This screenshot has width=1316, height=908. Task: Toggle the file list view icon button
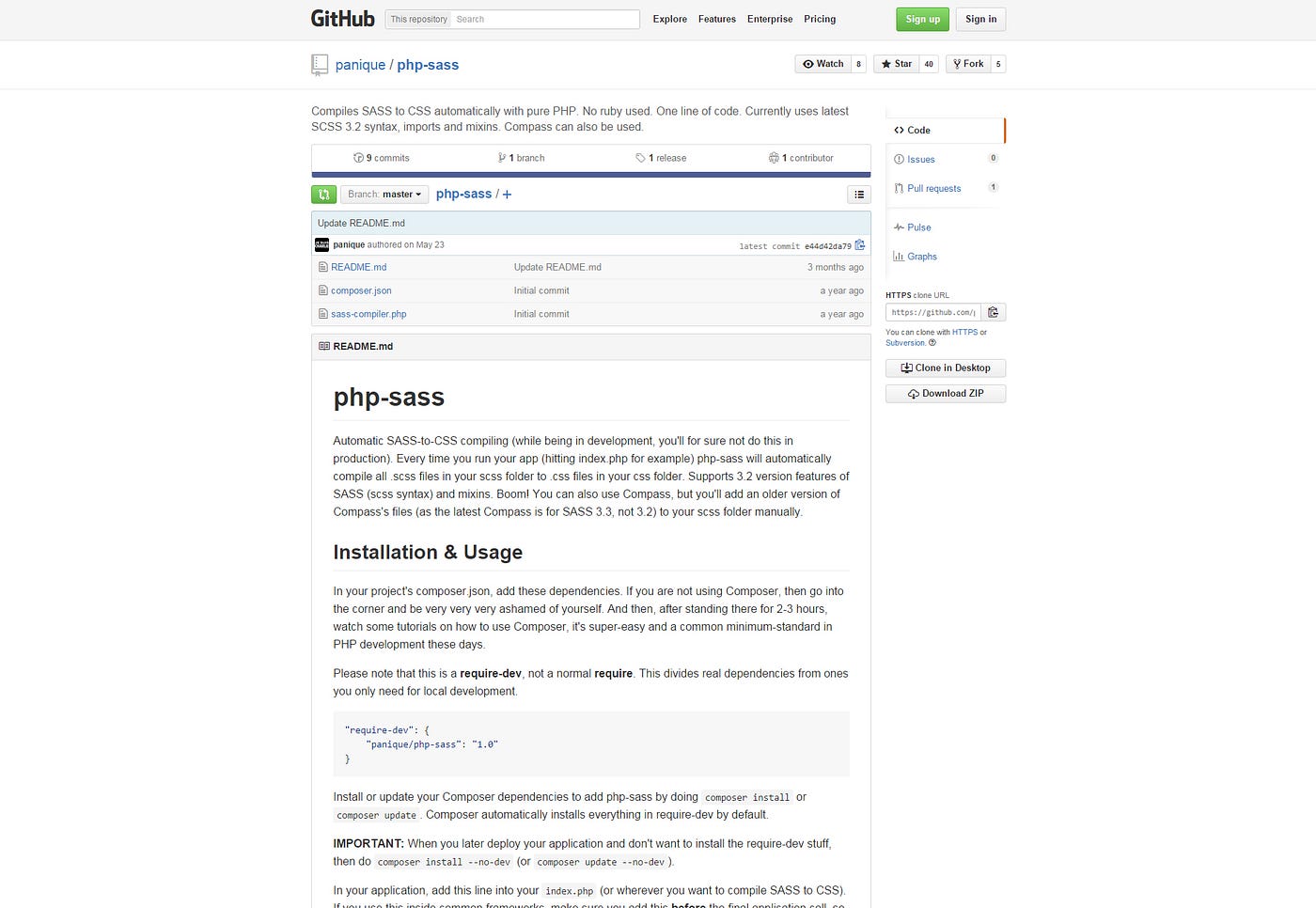click(x=859, y=195)
